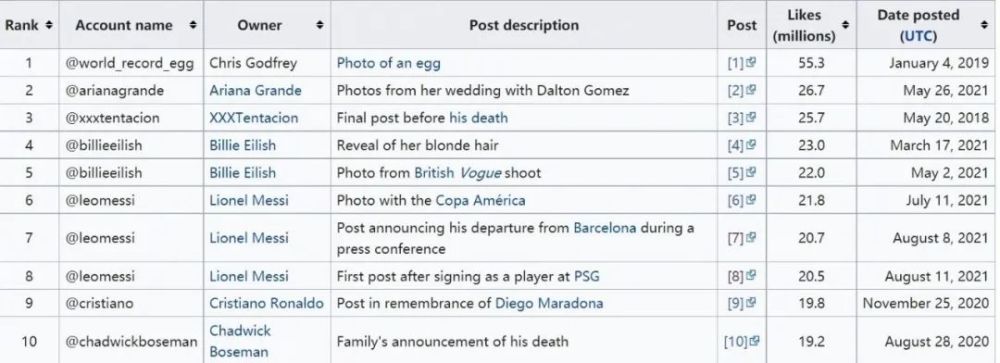Screen dimensions: 1000x363
Task: Open the 'his death' link
Action: click(x=478, y=118)
